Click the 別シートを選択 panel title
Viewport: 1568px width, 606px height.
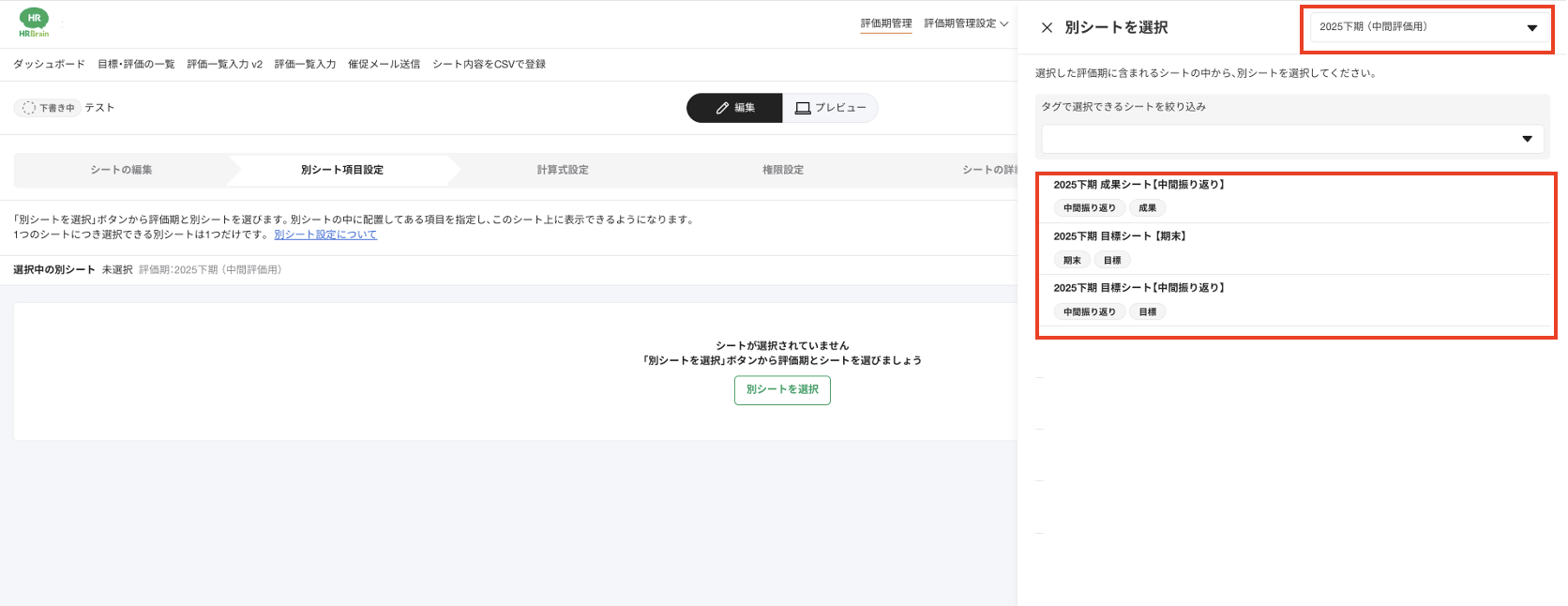click(x=1116, y=27)
